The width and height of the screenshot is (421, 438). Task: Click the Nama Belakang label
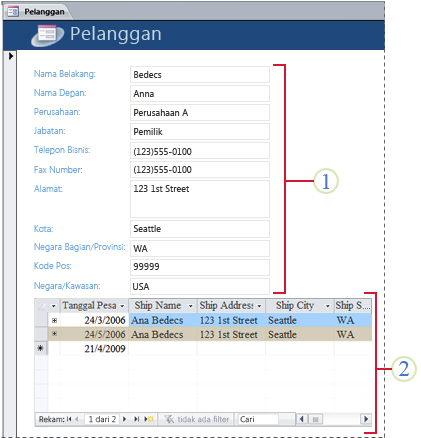pos(65,74)
